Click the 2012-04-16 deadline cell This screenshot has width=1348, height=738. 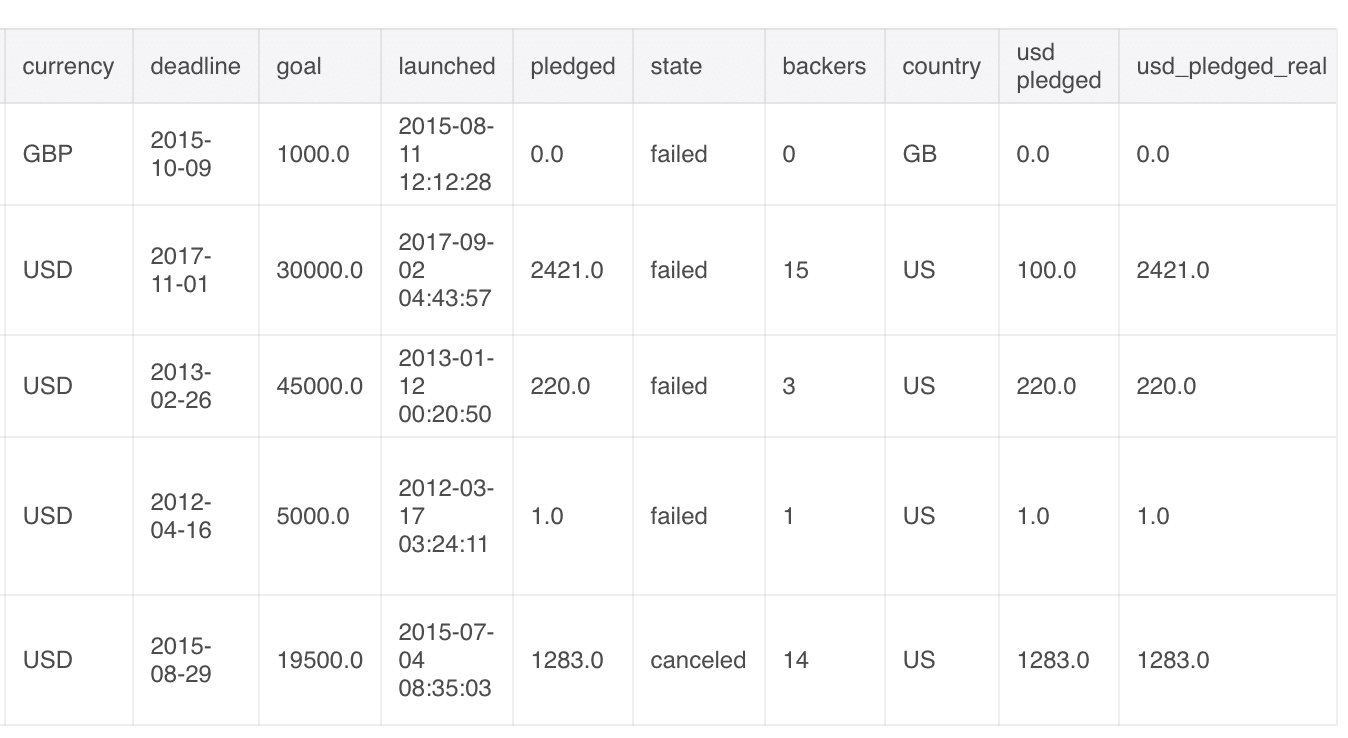181,516
